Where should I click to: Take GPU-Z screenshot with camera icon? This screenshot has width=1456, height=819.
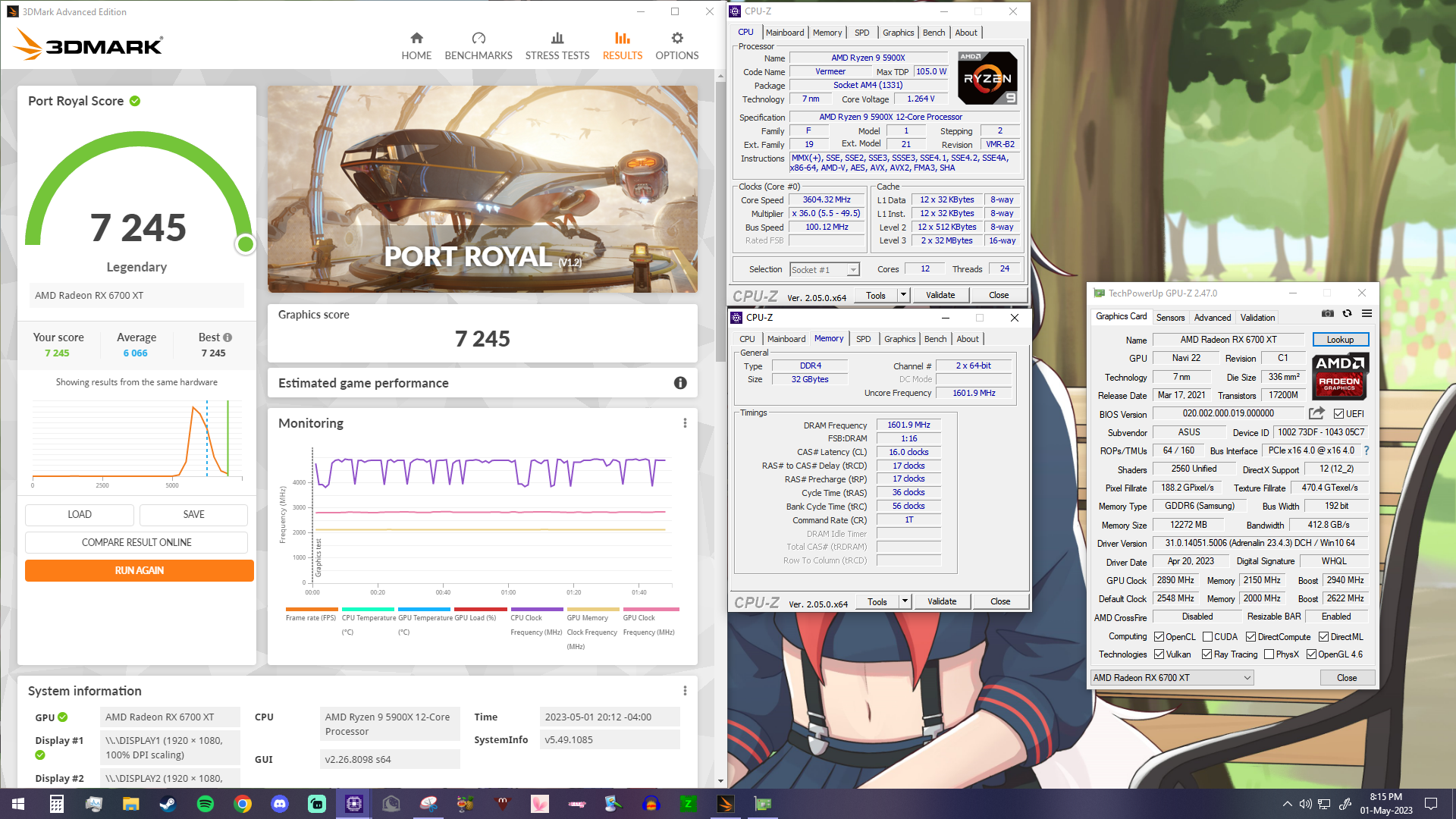(x=1327, y=313)
